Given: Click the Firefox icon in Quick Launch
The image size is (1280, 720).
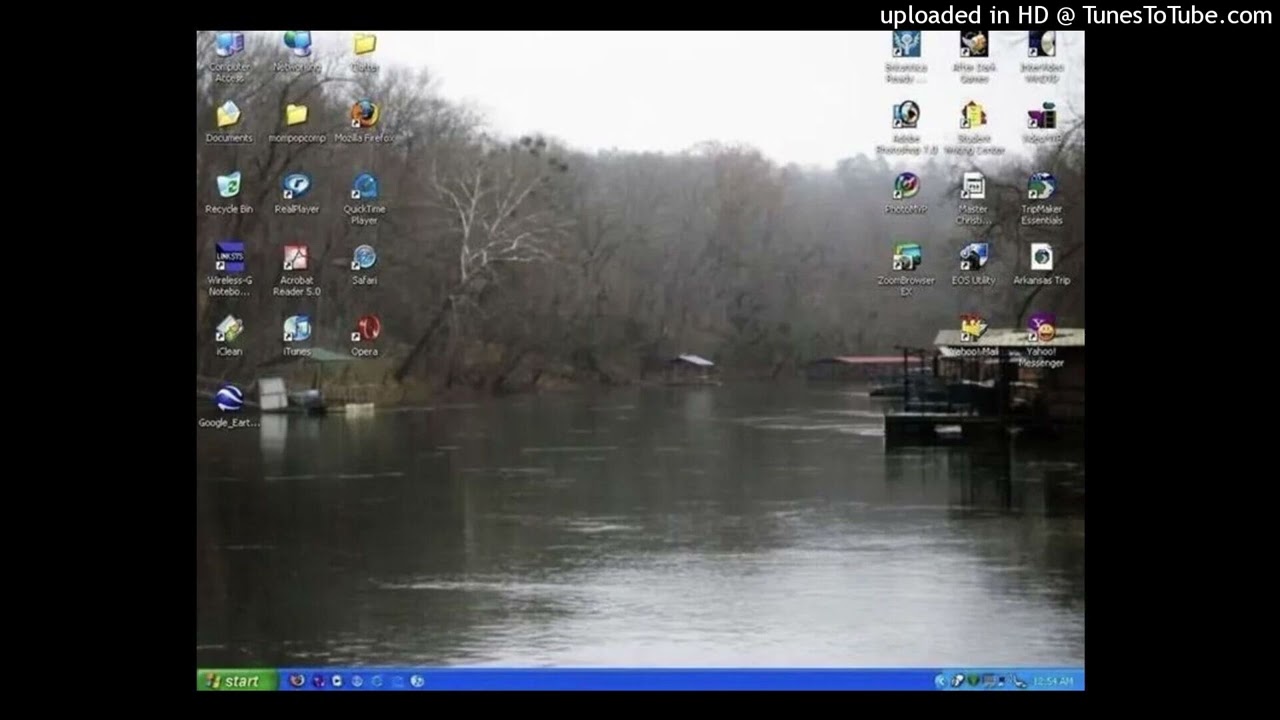Looking at the screenshot, I should click(x=296, y=681).
